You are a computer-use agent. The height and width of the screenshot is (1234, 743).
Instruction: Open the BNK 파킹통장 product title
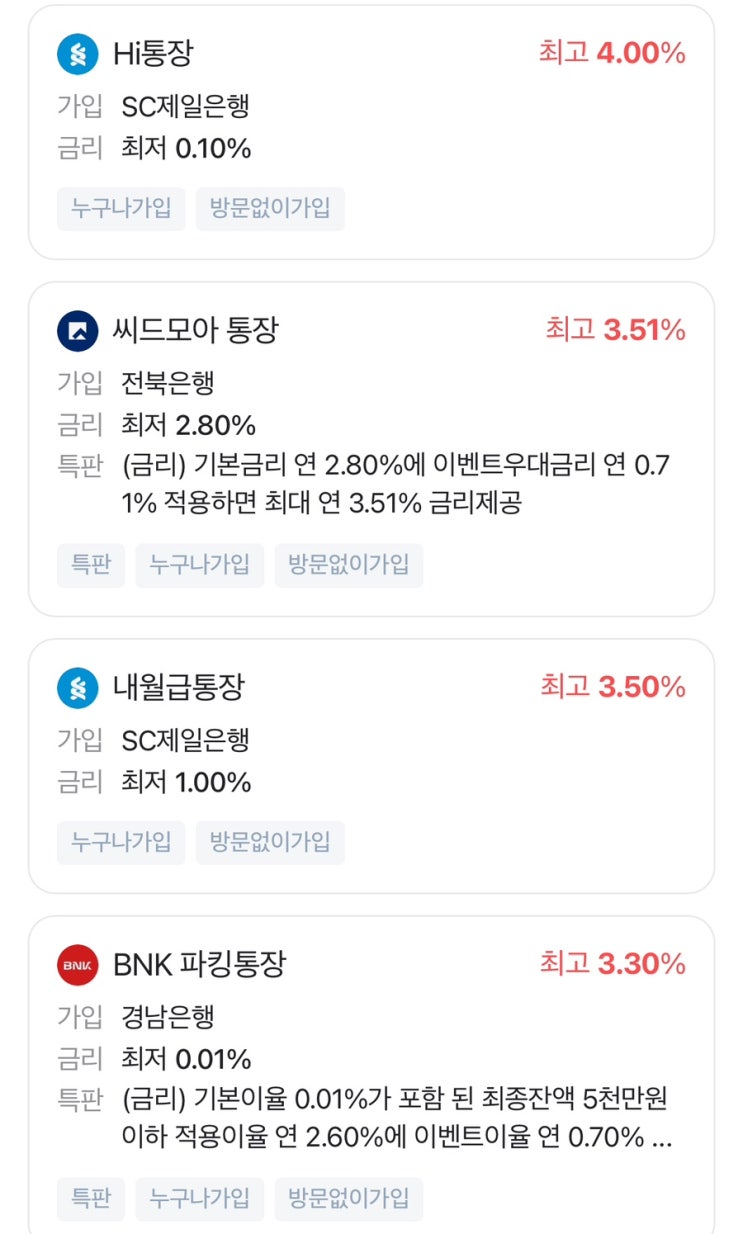coord(200,965)
